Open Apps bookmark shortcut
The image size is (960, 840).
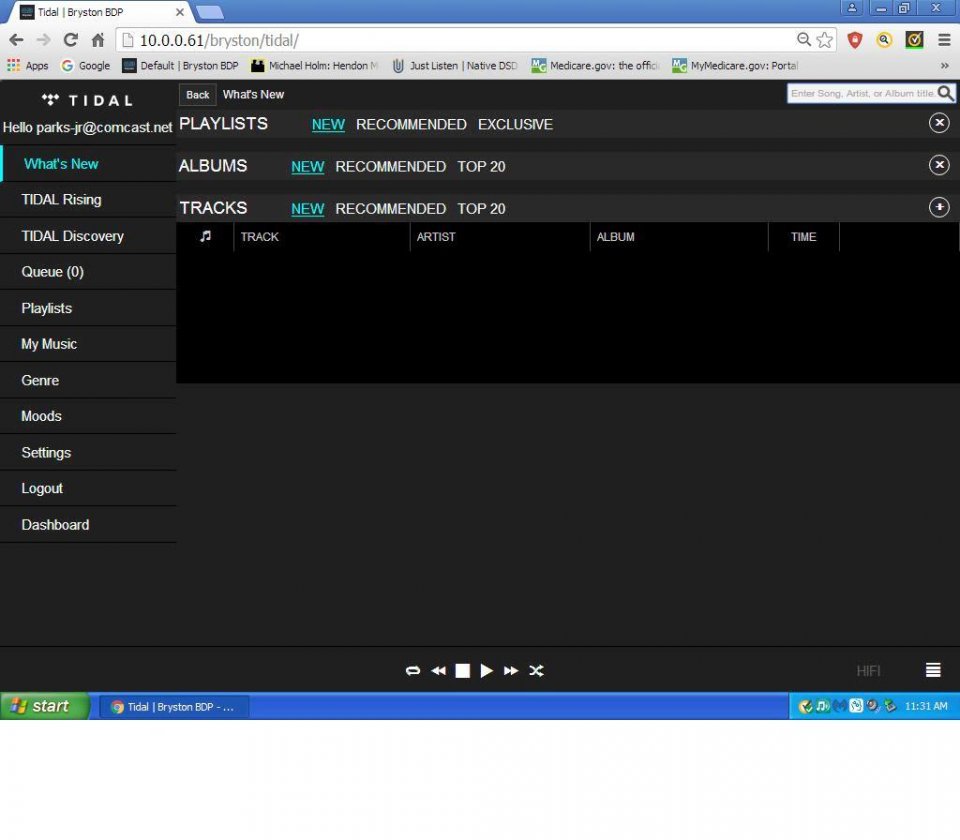point(28,66)
